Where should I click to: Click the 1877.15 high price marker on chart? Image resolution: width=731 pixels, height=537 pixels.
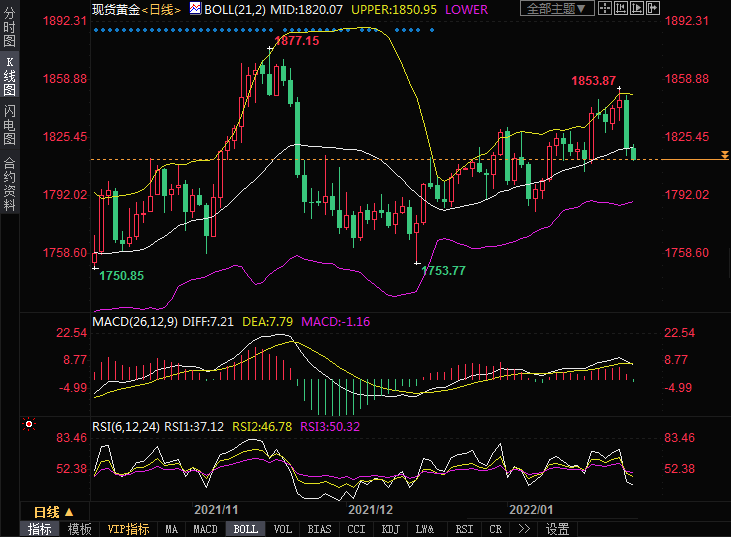pos(296,41)
